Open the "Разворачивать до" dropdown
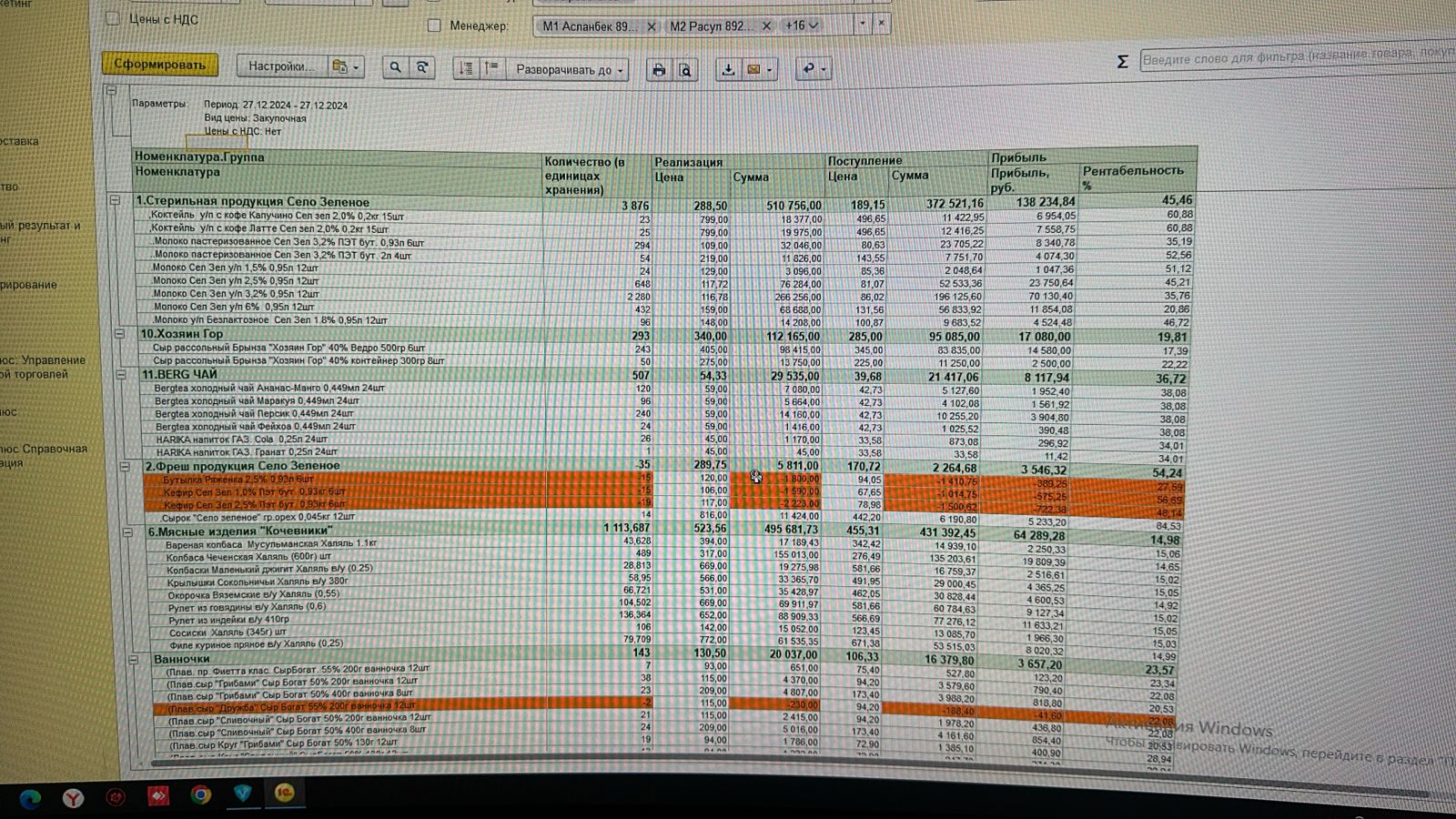 pos(570,70)
